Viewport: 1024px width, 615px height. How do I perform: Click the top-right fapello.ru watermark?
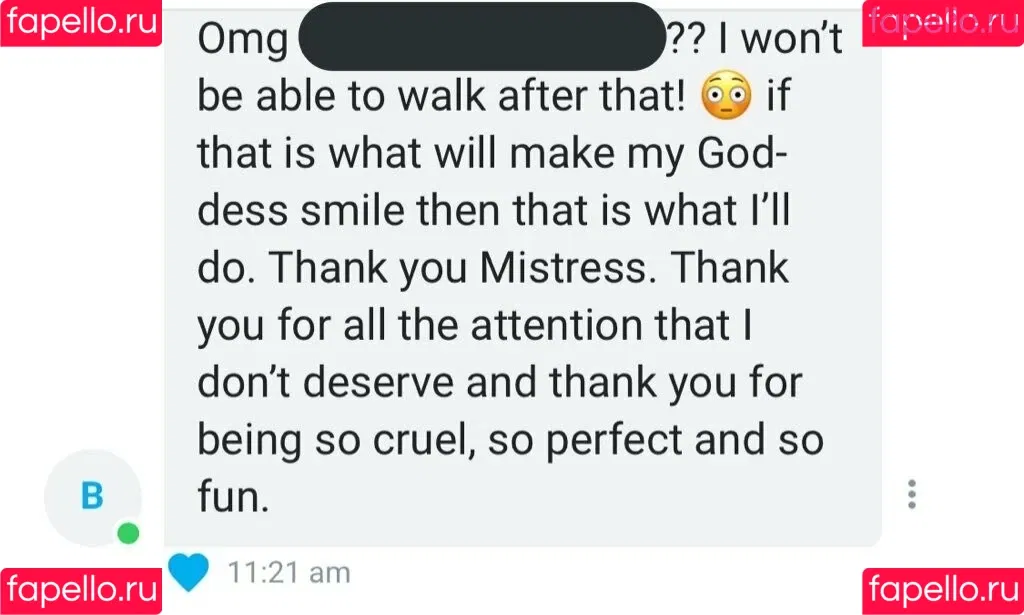coord(942,22)
